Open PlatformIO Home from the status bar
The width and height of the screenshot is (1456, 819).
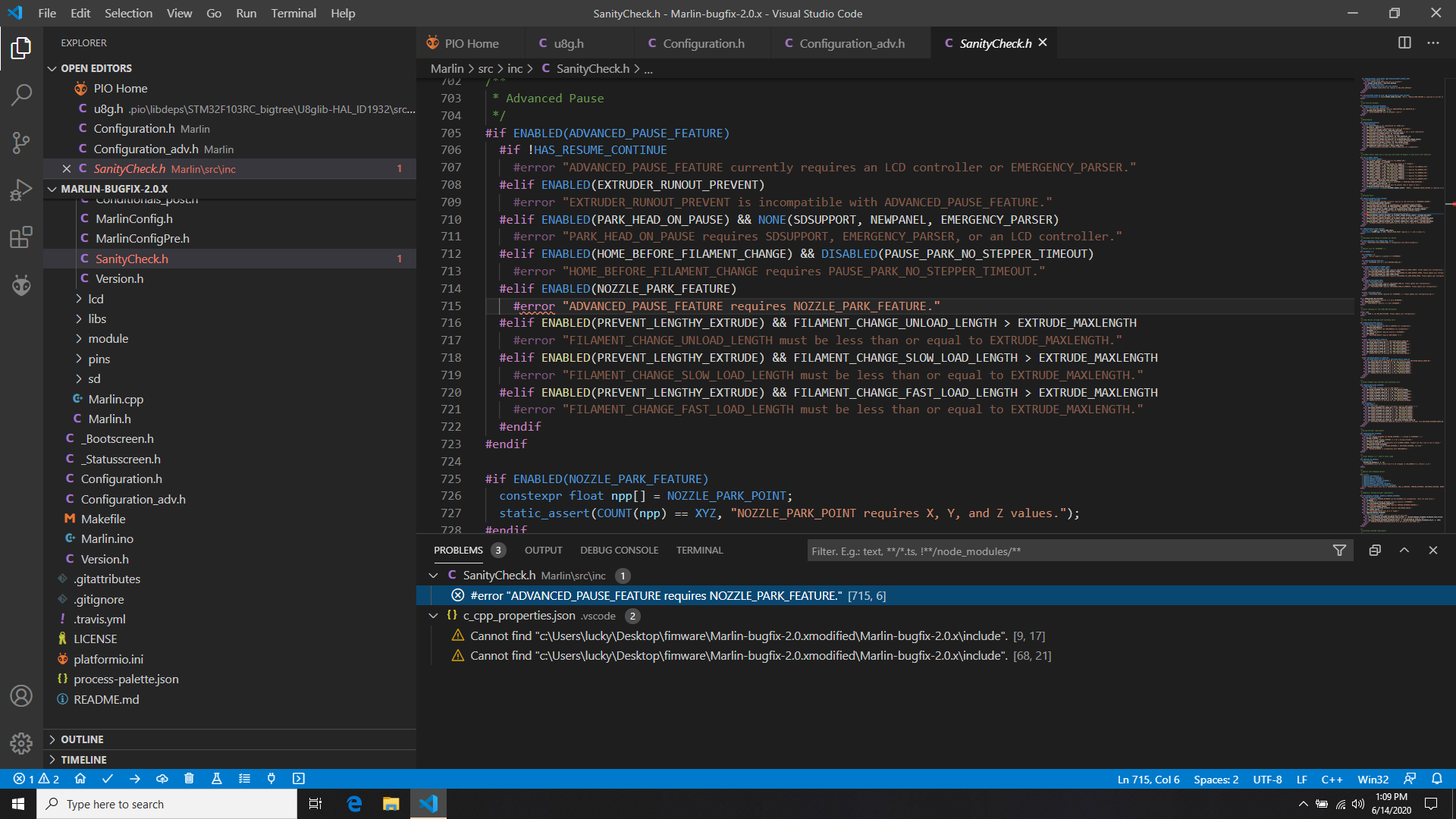coord(80,778)
